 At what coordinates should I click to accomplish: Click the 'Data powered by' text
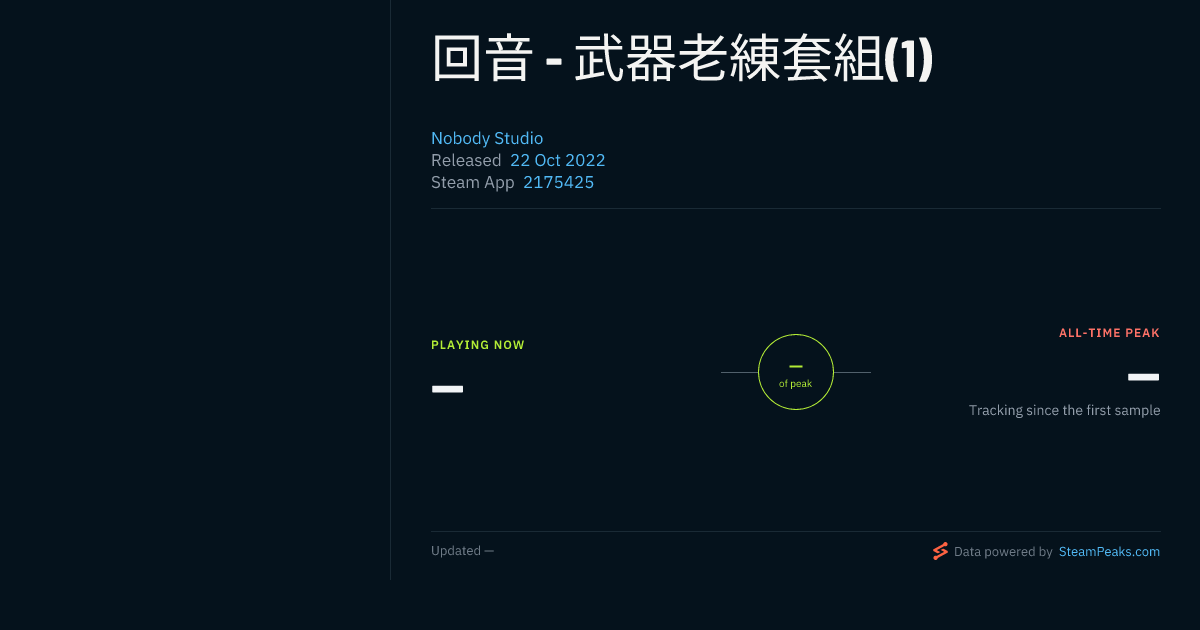click(x=1003, y=551)
